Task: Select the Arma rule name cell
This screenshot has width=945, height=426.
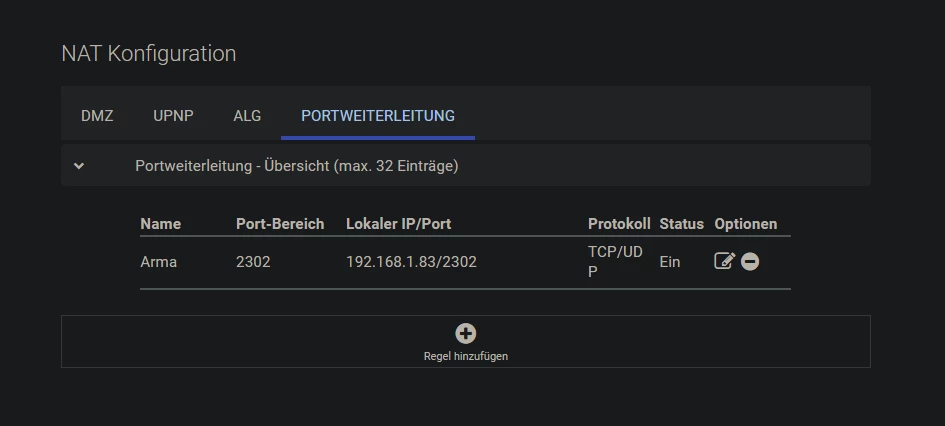Action: 159,262
